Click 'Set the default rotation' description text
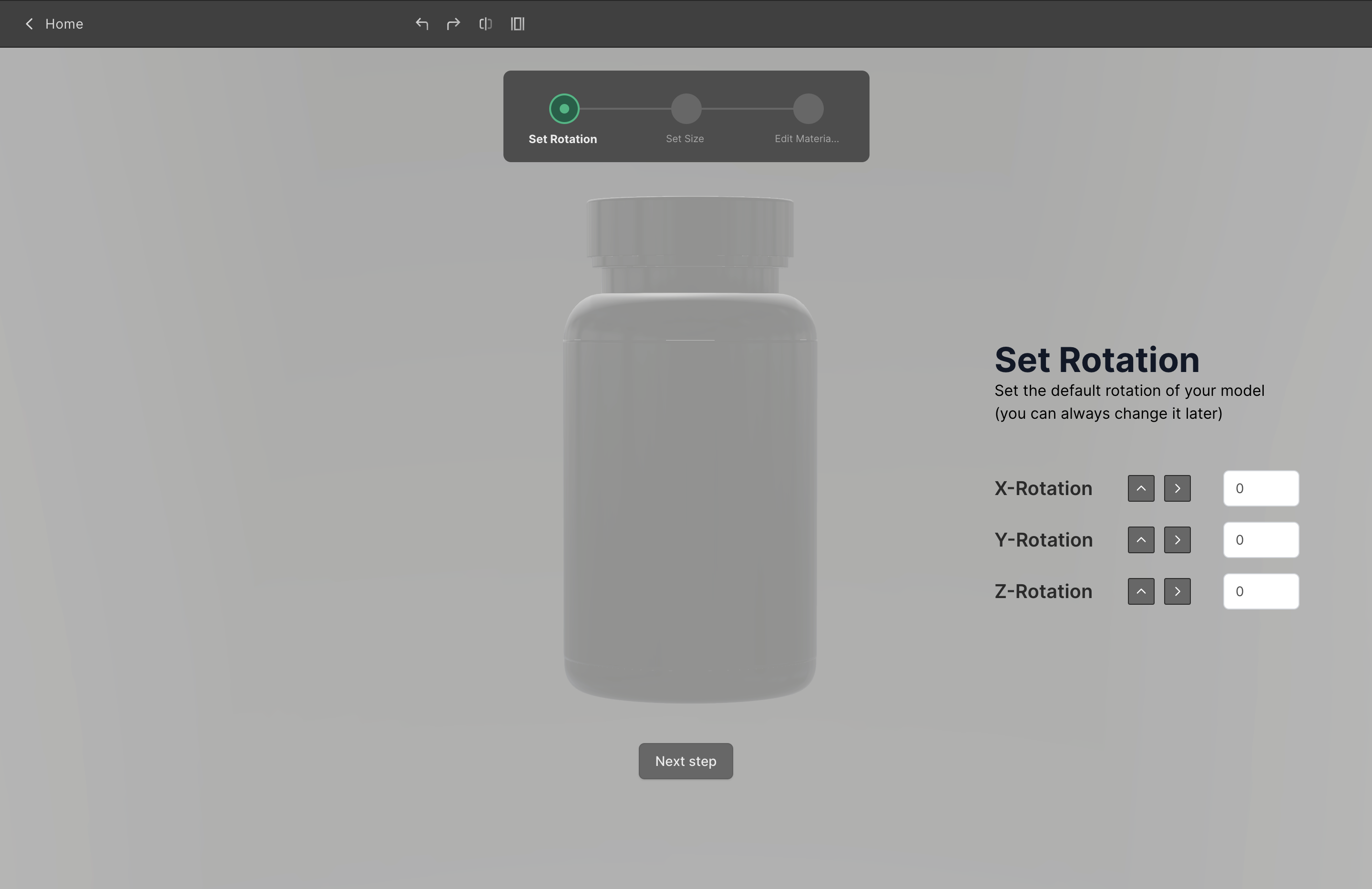 point(1129,402)
